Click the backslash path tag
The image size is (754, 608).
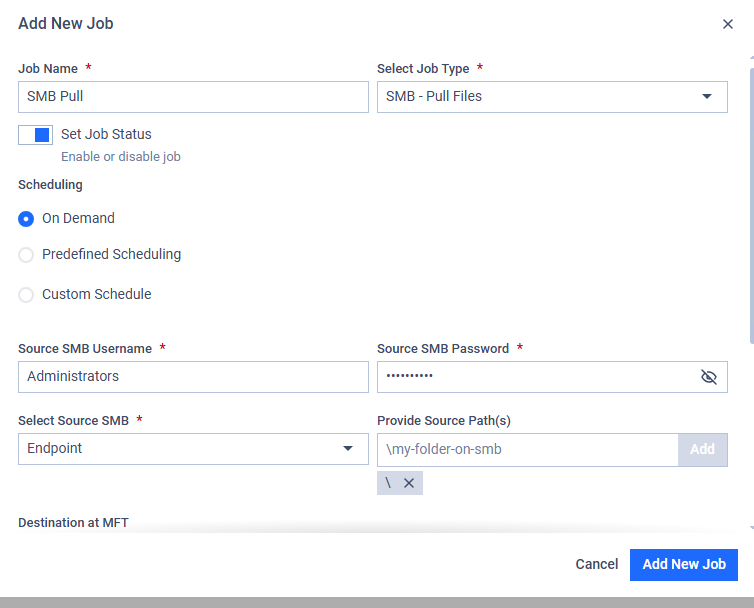(389, 483)
